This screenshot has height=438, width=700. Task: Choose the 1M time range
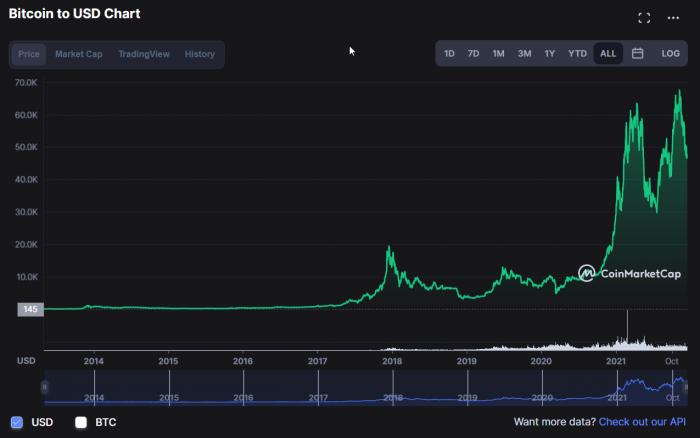(x=498, y=53)
